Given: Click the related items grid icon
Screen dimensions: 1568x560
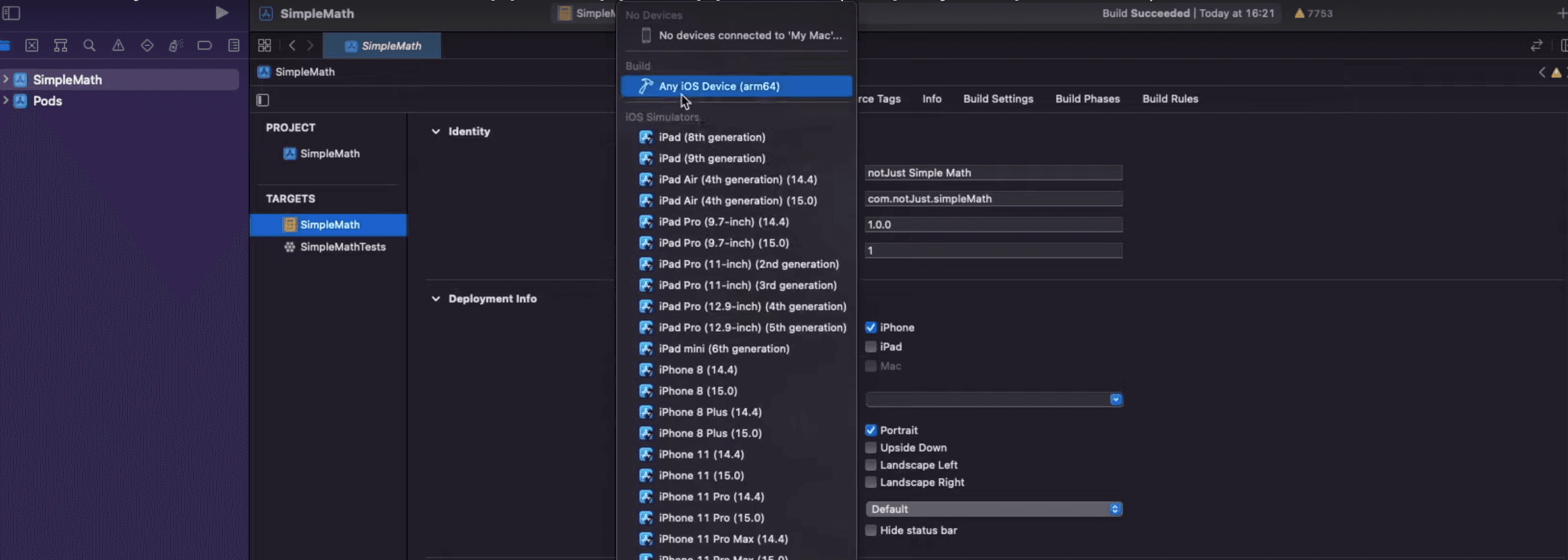Looking at the screenshot, I should point(264,45).
